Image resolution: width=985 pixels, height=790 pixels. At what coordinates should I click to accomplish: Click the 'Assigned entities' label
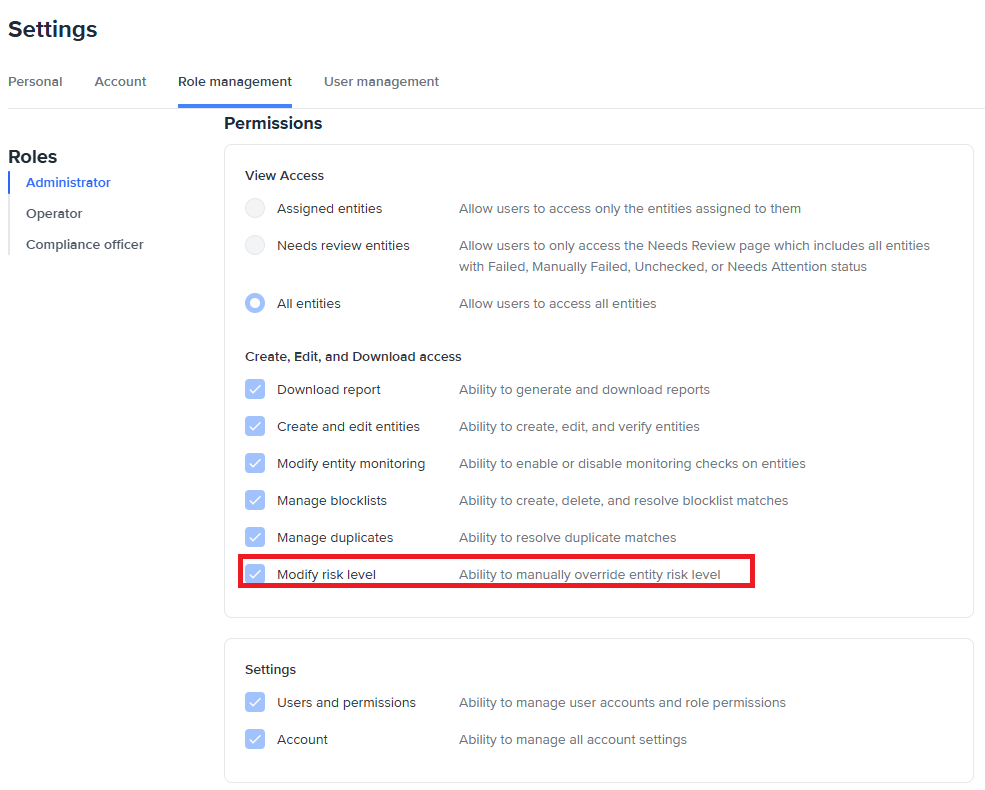[x=329, y=208]
